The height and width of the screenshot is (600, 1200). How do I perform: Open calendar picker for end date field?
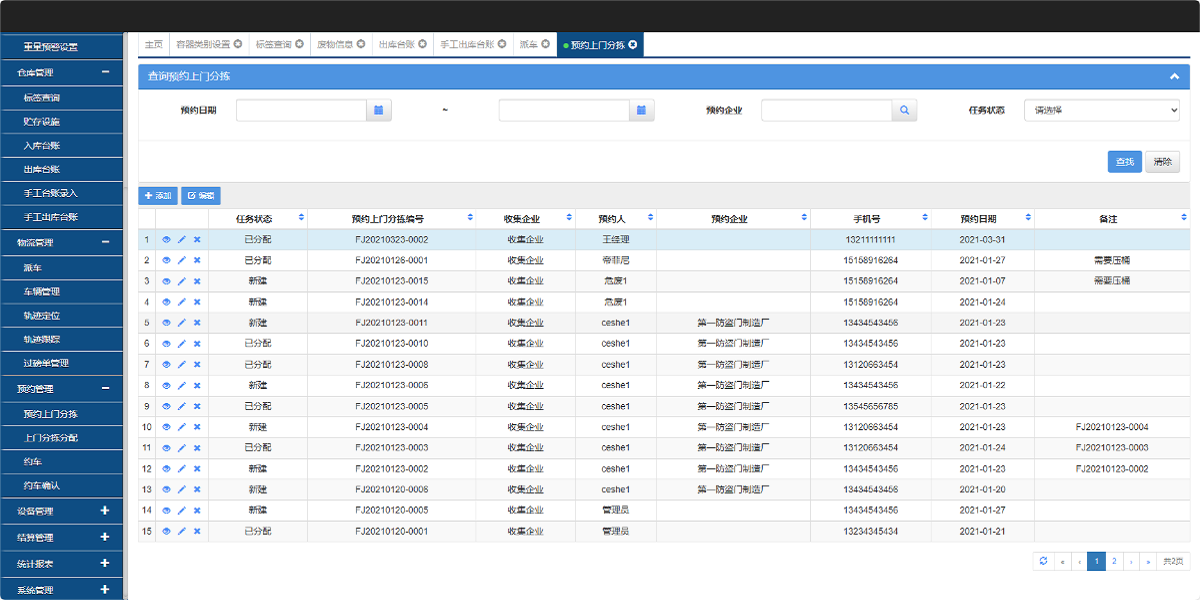coord(642,110)
